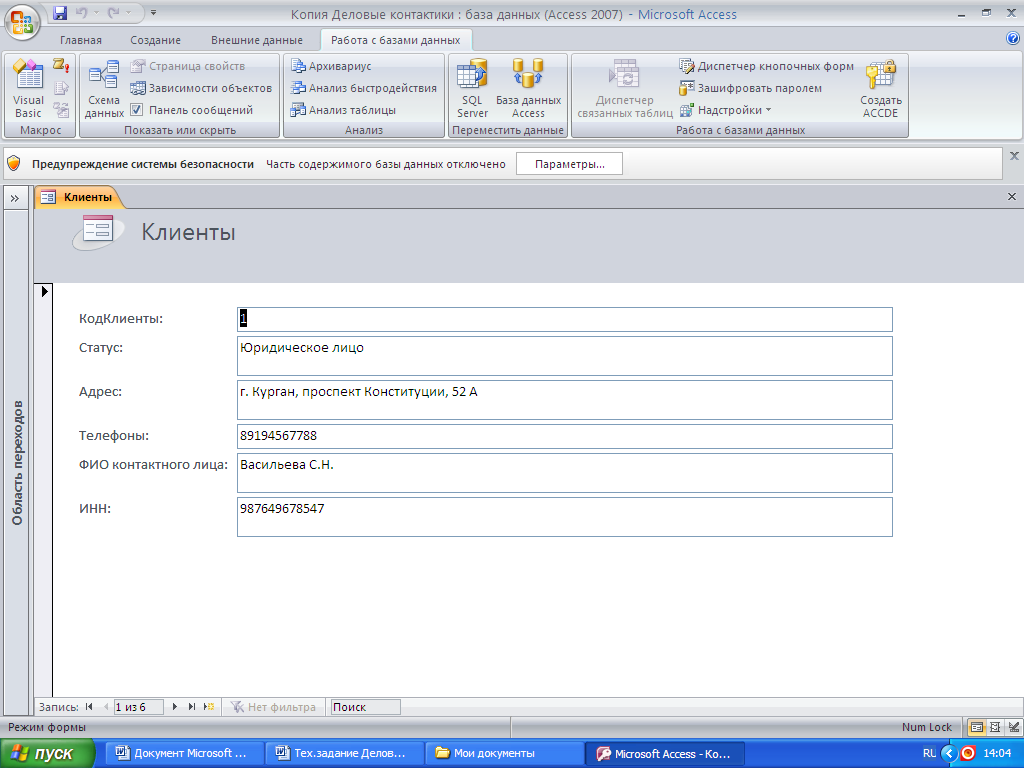
Task: Switch to the Создание tab
Action: coord(155,40)
